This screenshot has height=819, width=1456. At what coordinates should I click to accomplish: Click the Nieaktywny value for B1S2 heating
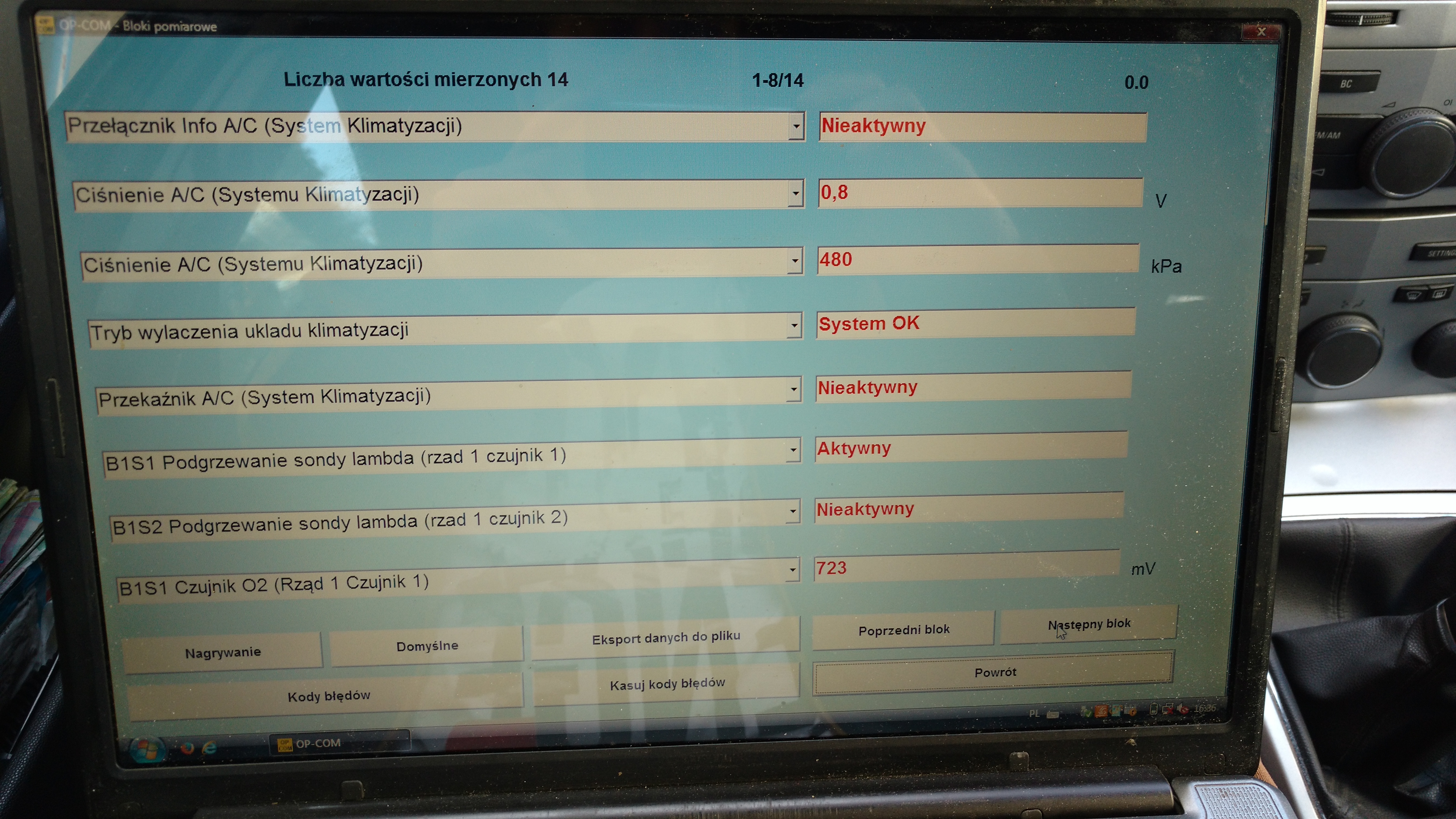coord(969,508)
